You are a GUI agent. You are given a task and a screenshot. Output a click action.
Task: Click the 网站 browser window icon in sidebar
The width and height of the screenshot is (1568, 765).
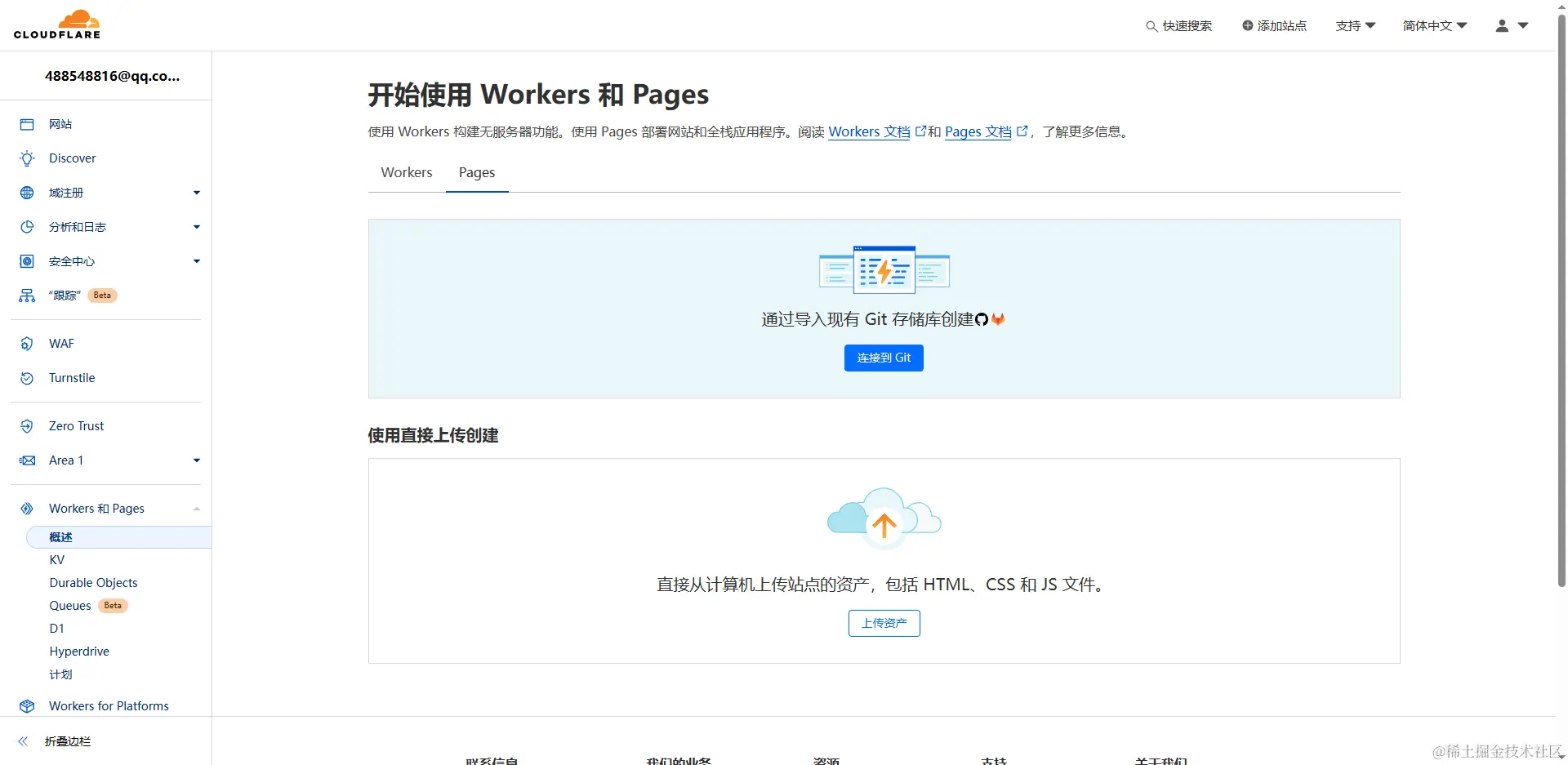(27, 124)
